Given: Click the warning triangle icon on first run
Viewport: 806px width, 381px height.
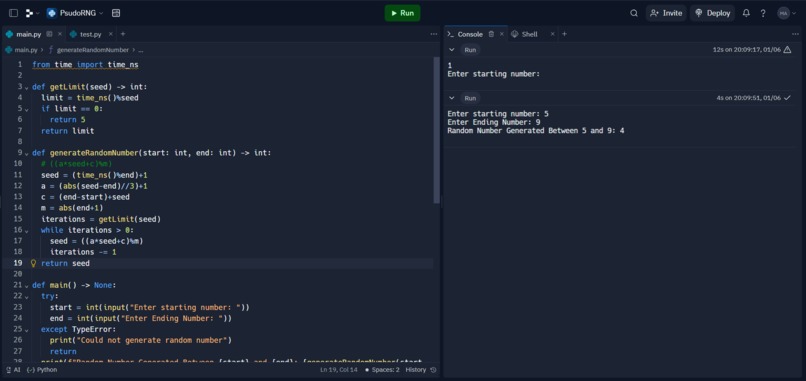Looking at the screenshot, I should pyautogui.click(x=787, y=50).
